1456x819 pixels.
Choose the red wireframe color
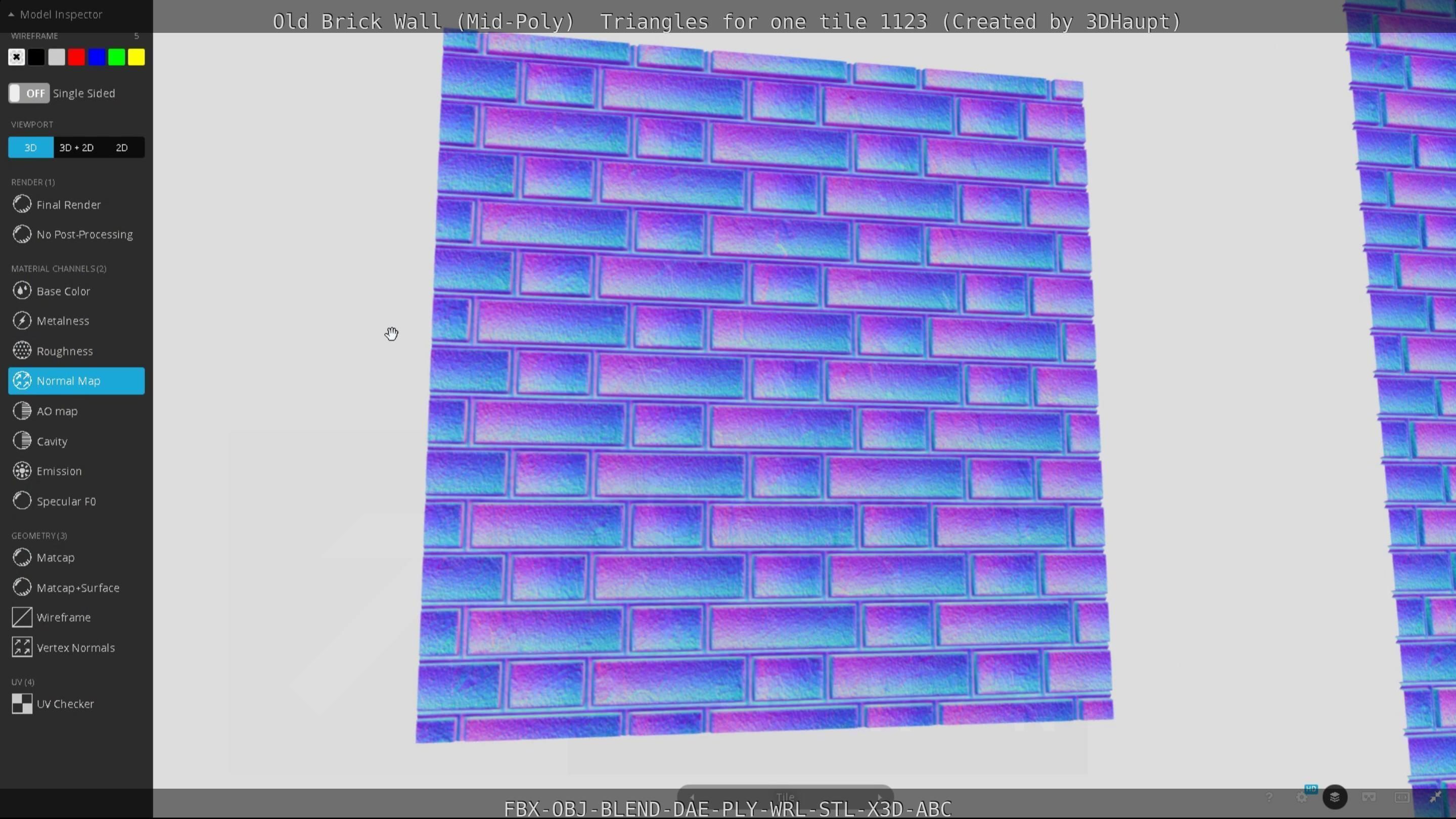tap(76, 57)
